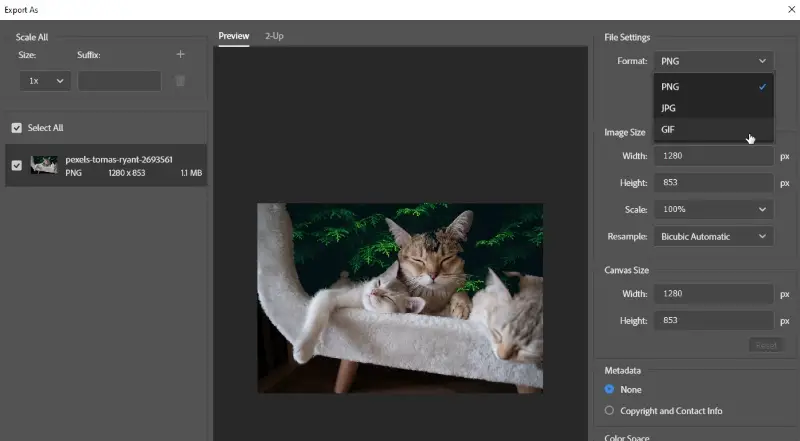Click the file thumbnail in asset list
This screenshot has height=441, width=800.
[43, 166]
